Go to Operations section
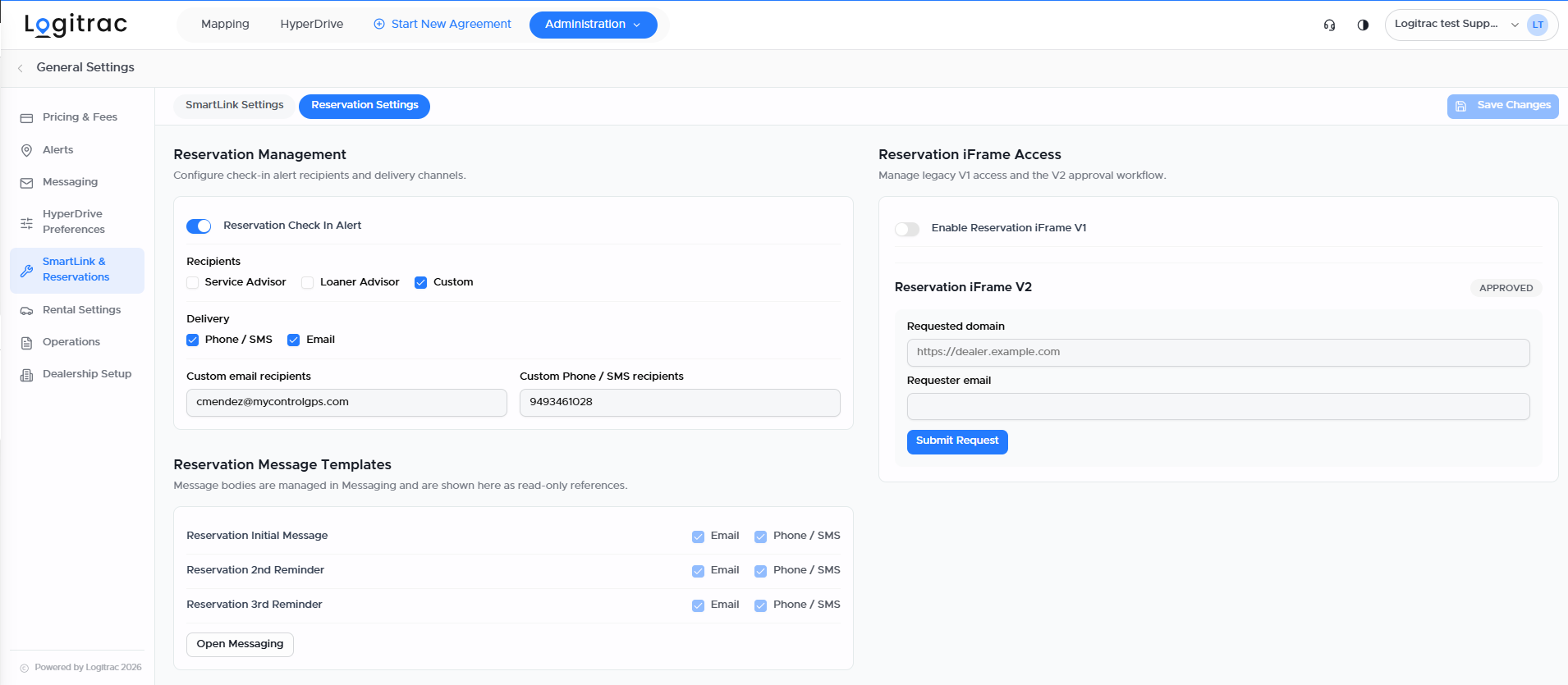 77,342
